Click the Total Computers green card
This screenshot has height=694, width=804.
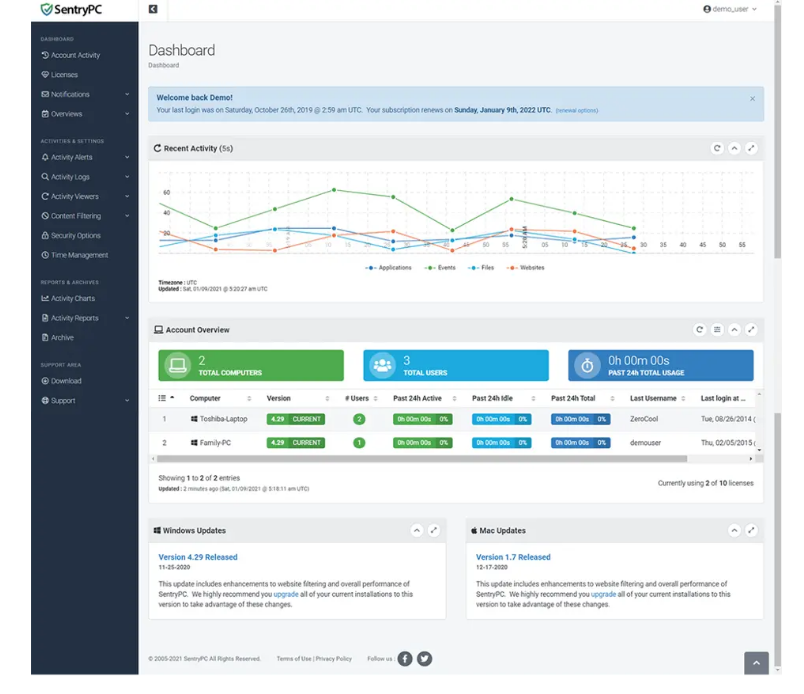(x=251, y=365)
